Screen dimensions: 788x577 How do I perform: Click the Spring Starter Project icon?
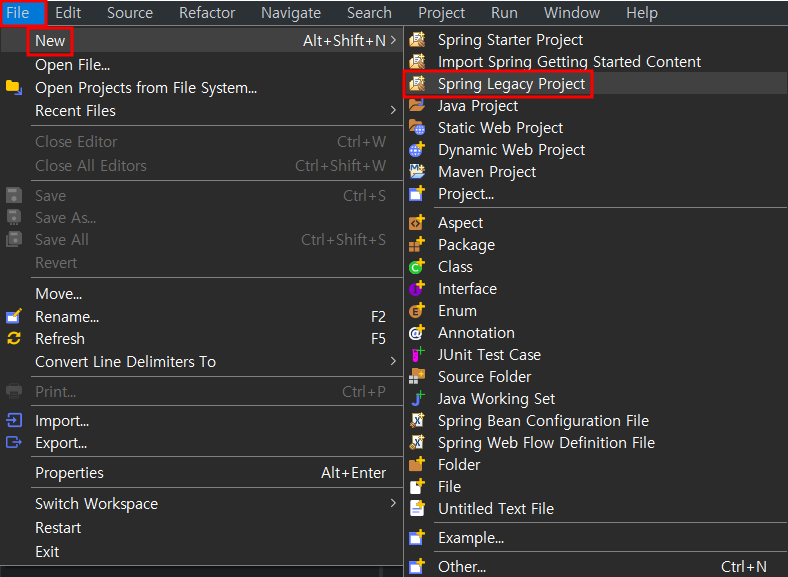pos(417,39)
